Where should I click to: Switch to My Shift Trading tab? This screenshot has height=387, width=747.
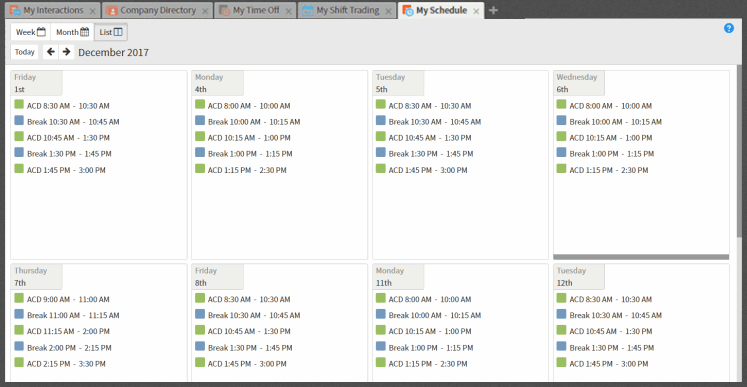tap(347, 10)
